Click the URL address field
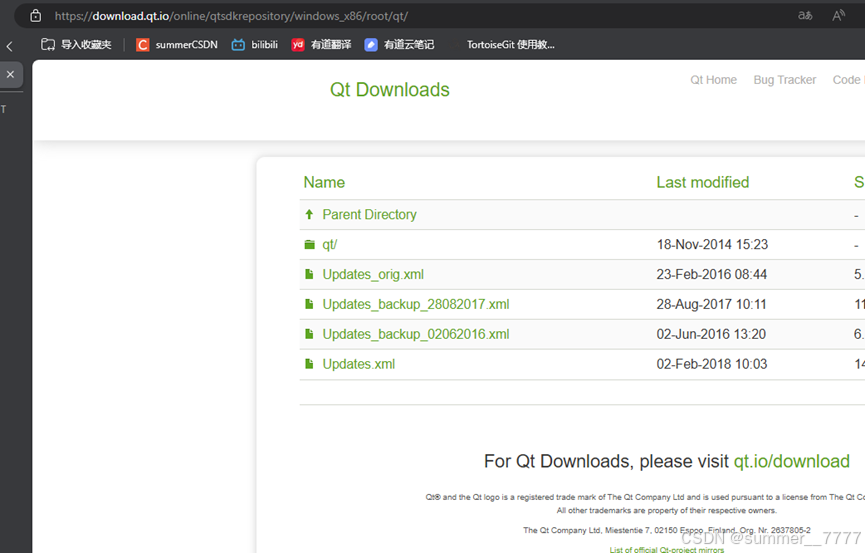The width and height of the screenshot is (865, 553). pyautogui.click(x=400, y=15)
